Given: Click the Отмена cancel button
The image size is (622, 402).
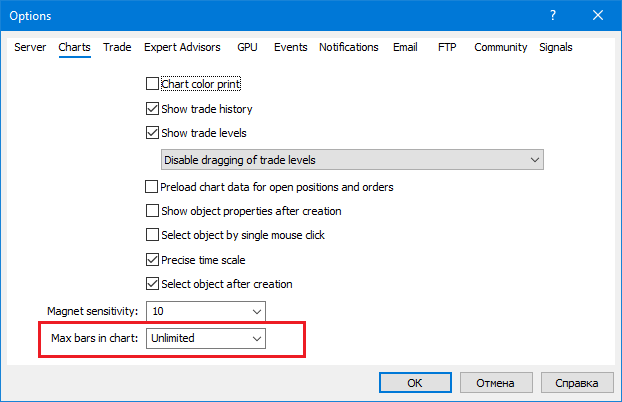Looking at the screenshot, I should (x=494, y=382).
